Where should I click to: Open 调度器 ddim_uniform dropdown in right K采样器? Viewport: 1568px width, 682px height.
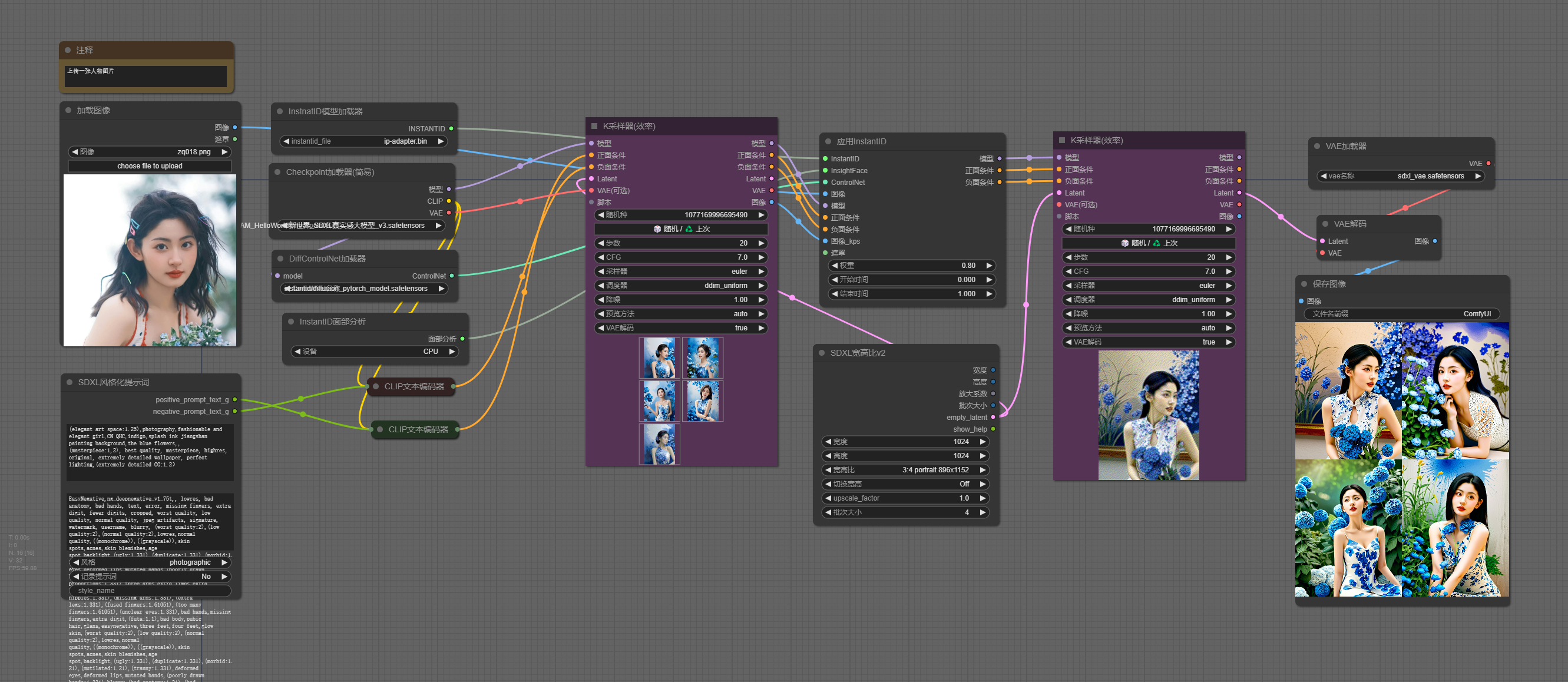click(1149, 299)
